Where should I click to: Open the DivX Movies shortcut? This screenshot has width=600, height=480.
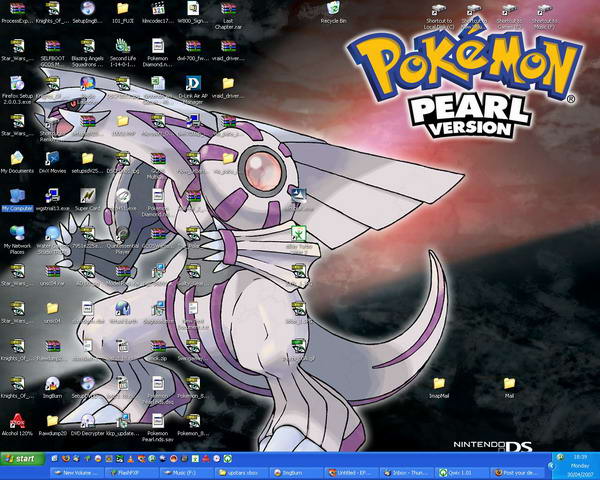coord(52,163)
